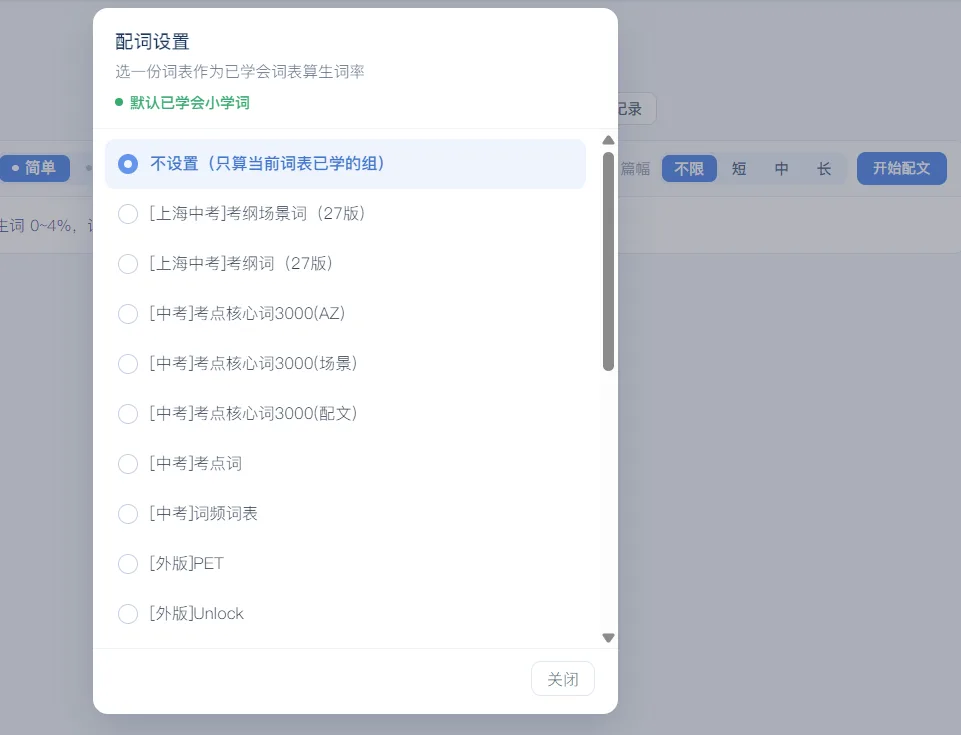The image size is (961, 735).
Task: Click the 开始配文 button
Action: (x=902, y=169)
